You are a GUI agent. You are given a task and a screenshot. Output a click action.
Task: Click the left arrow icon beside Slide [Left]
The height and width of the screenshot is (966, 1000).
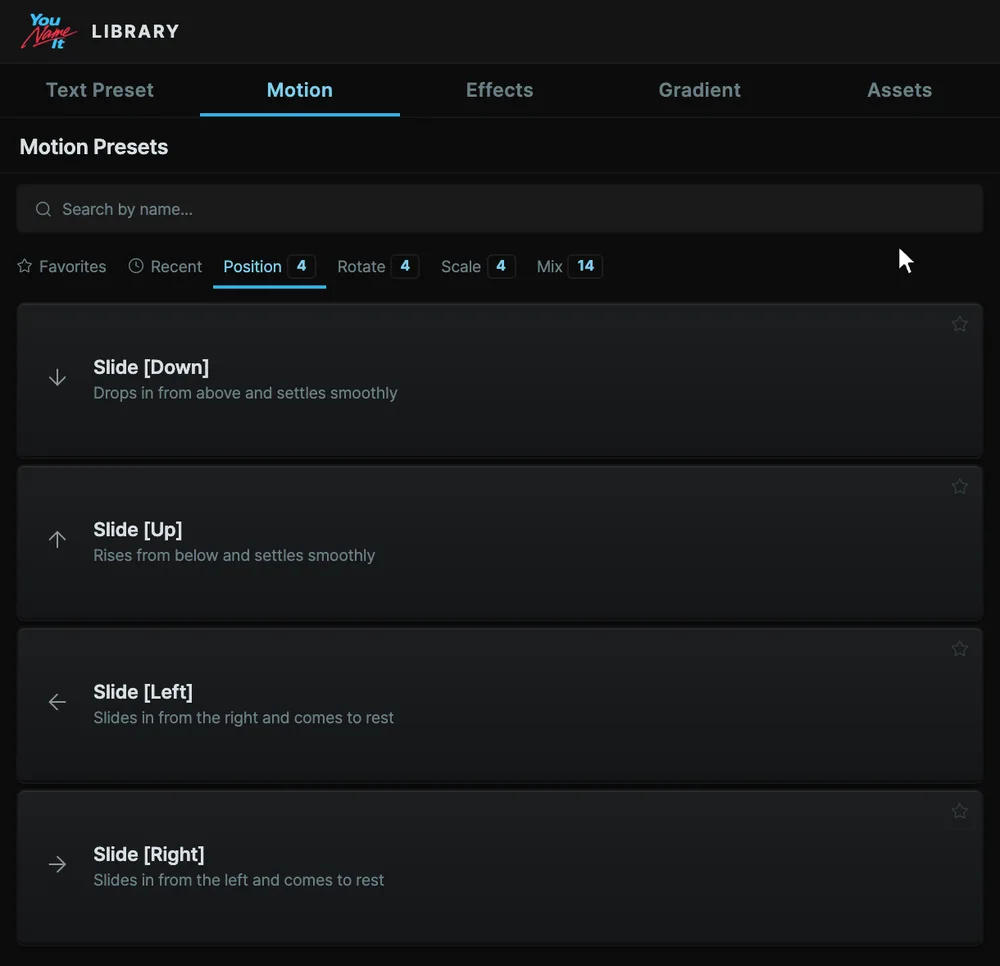click(57, 702)
